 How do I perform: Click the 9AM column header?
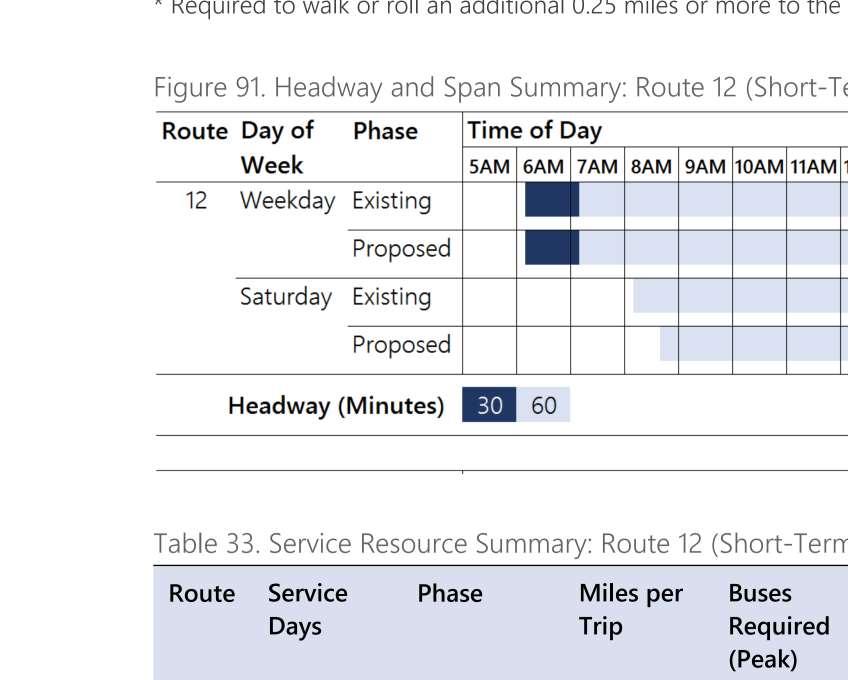[706, 167]
